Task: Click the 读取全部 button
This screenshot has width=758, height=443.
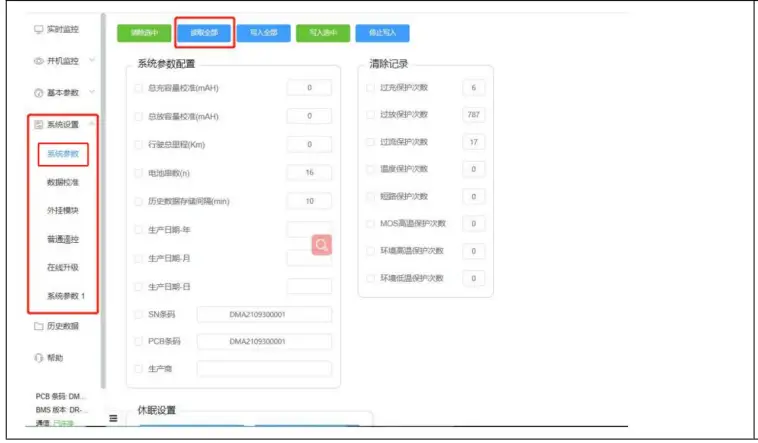Action: pos(204,33)
